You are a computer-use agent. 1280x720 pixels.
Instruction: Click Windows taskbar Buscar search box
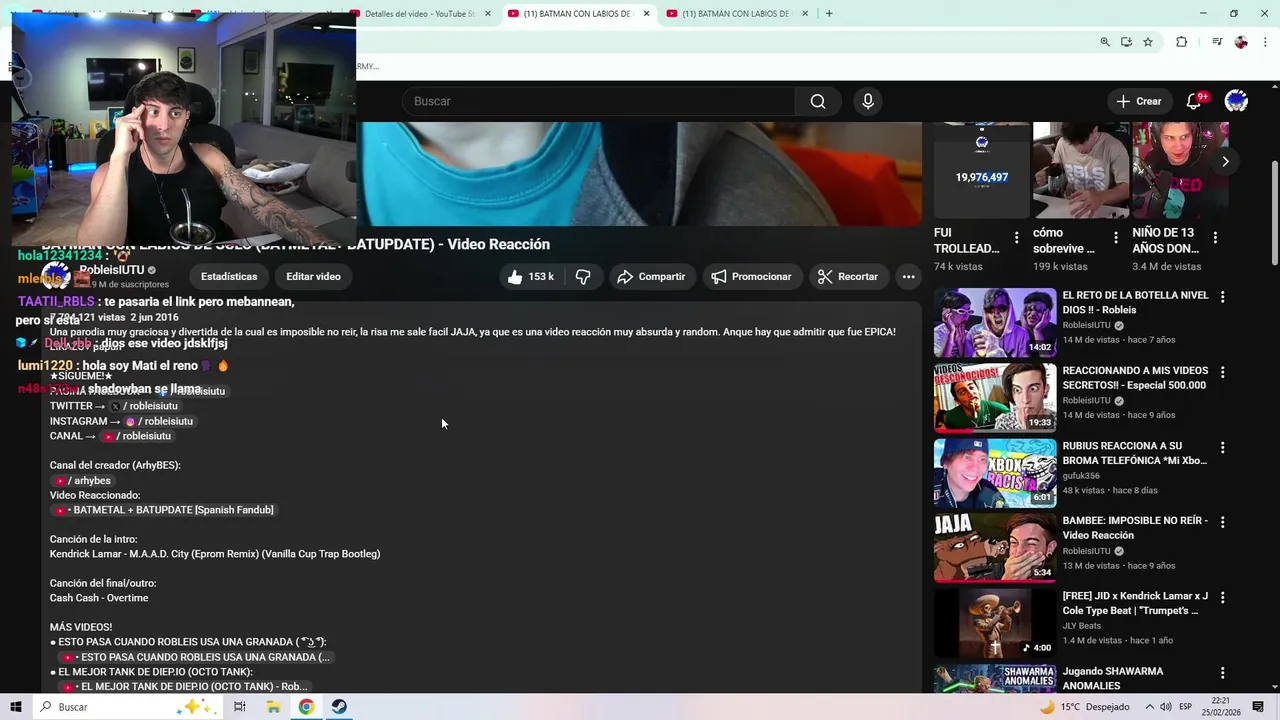tap(127, 707)
